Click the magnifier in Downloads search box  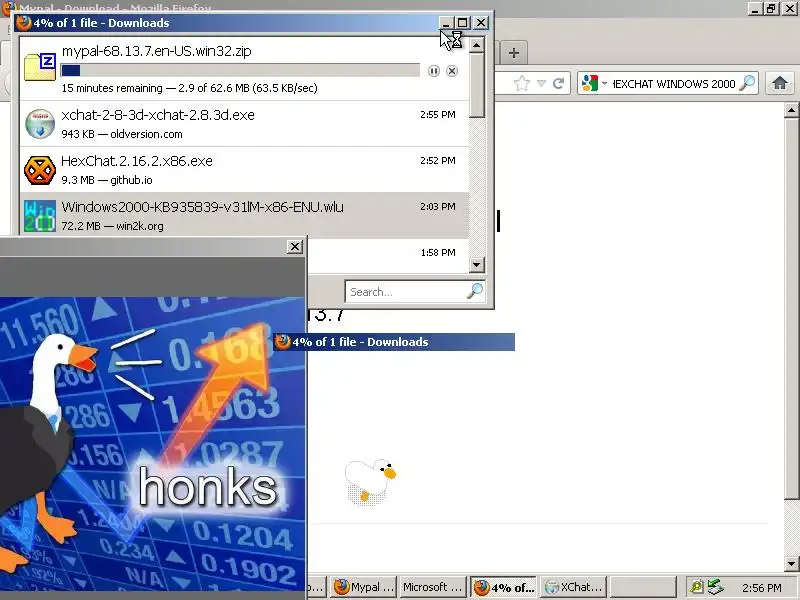pyautogui.click(x=475, y=291)
